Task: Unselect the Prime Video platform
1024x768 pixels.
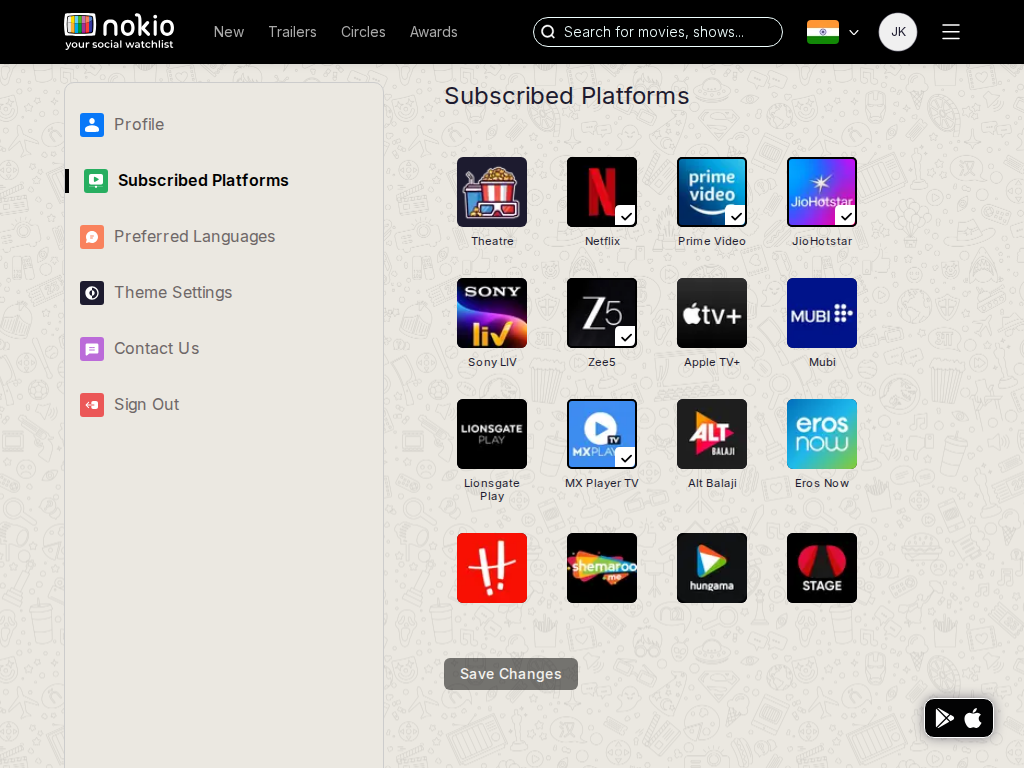Action: click(712, 192)
